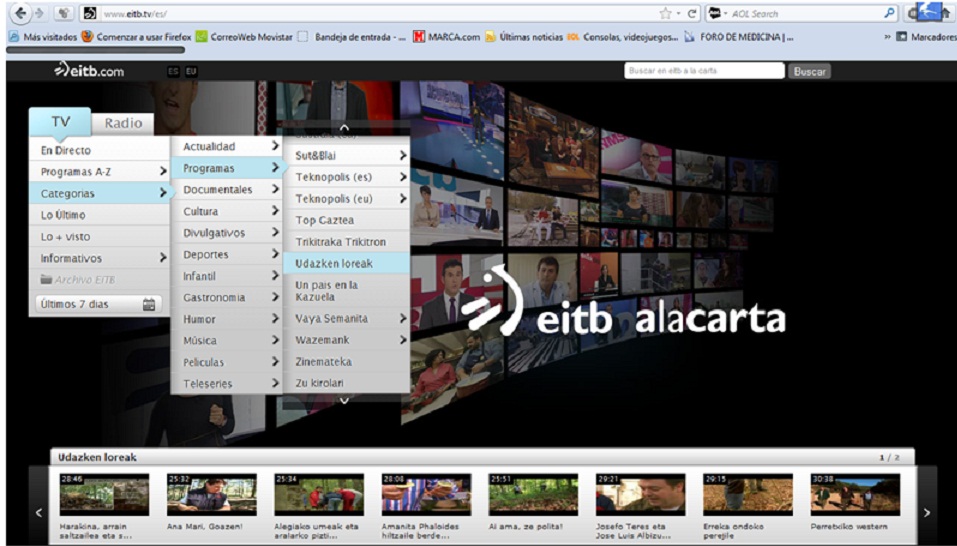Click the browser back arrow button

(x=20, y=12)
